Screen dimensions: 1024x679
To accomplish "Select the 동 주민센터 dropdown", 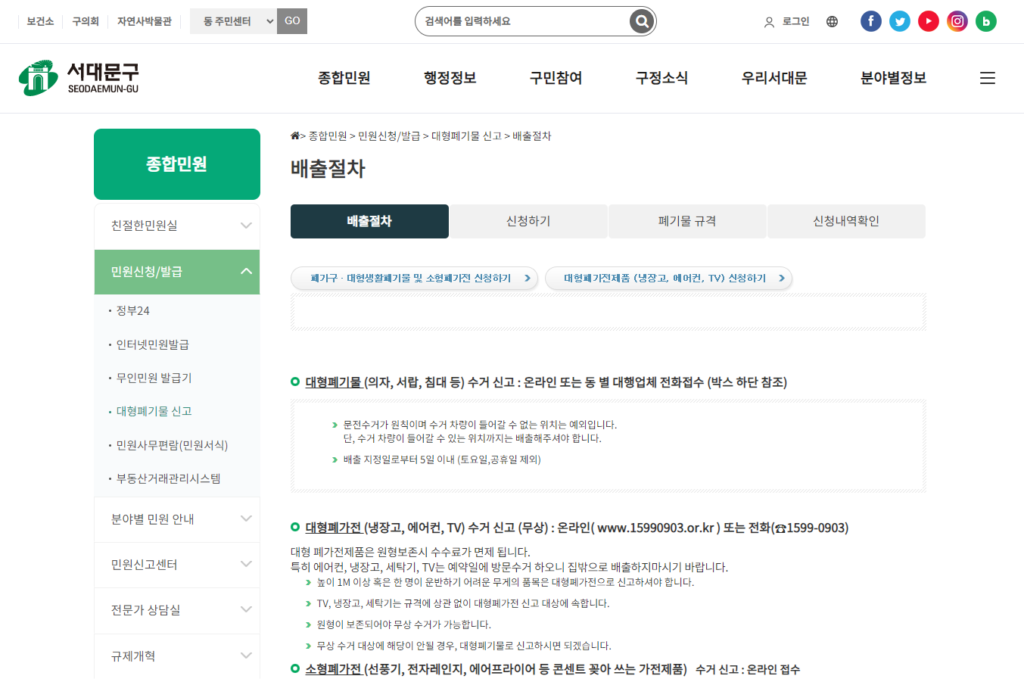I will [233, 22].
